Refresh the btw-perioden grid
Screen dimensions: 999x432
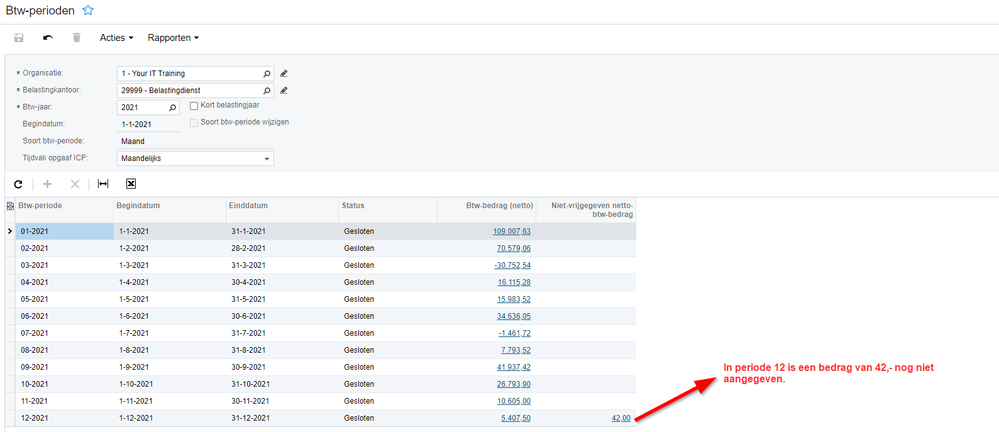click(x=18, y=184)
